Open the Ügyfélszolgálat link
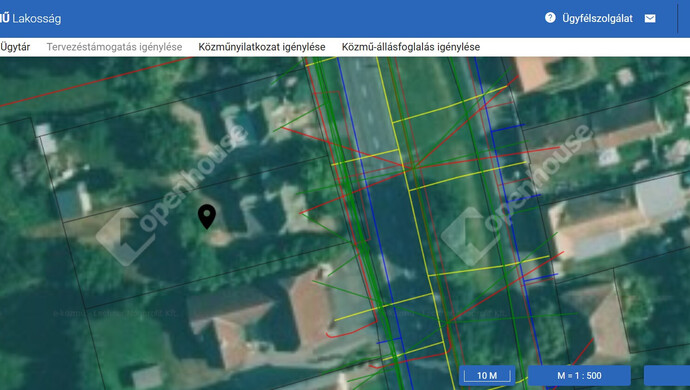690x390 pixels. [597, 18]
